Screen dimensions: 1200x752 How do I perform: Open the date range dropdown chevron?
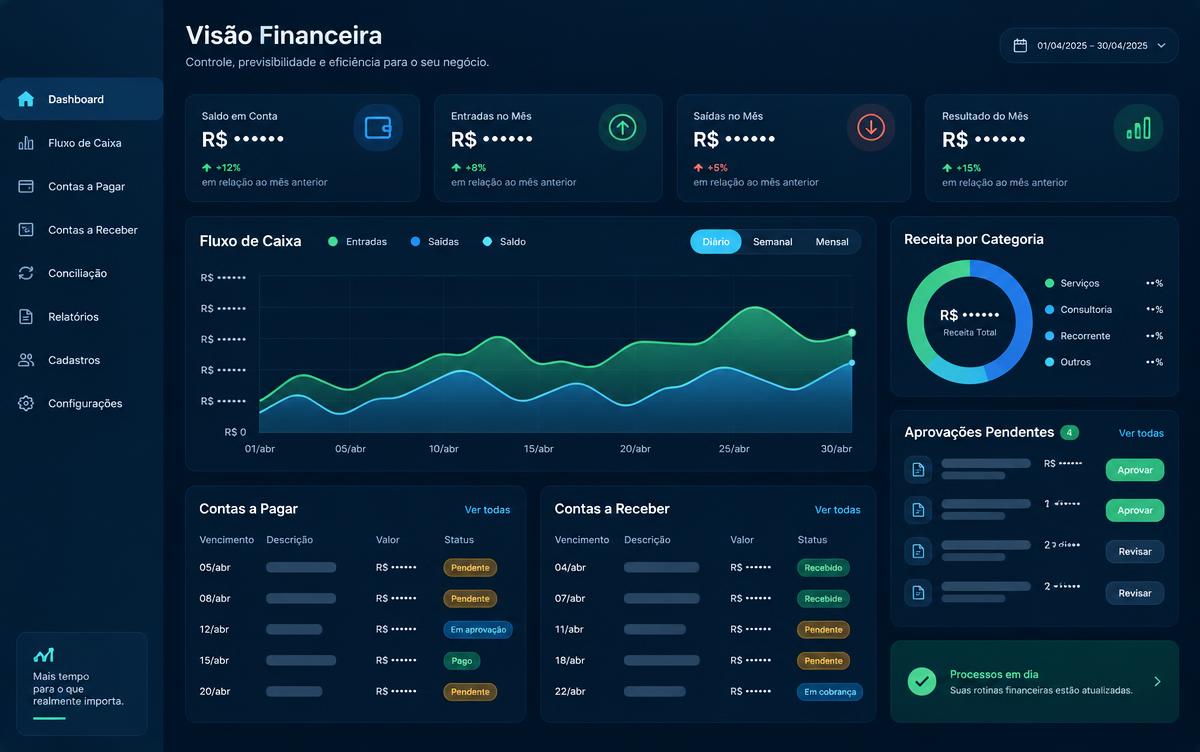click(1161, 45)
